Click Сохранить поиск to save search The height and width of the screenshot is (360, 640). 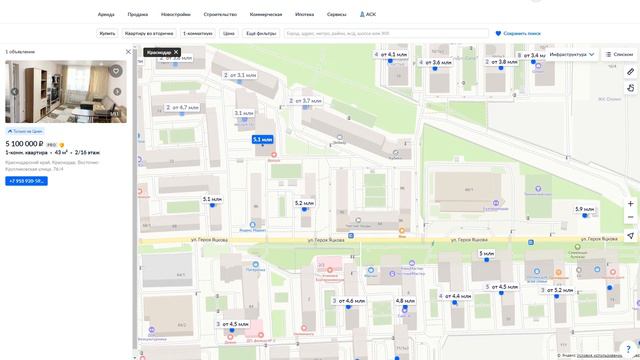click(x=522, y=33)
